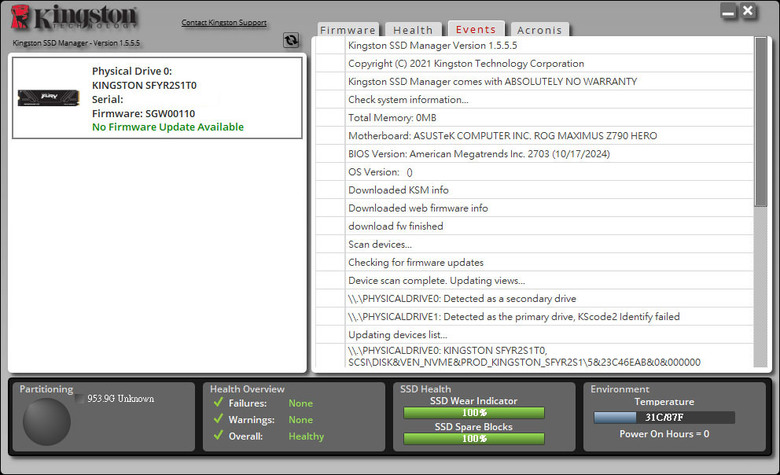Select the 'Check system information...' event row
Screen dimensions: 780x475
pos(534,99)
